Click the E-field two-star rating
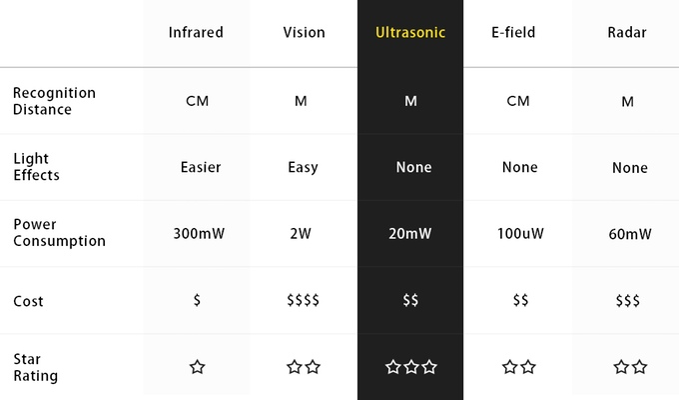Screen dimensions: 679x400 (519, 367)
